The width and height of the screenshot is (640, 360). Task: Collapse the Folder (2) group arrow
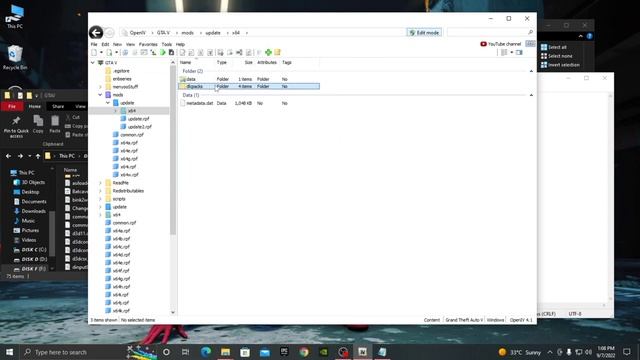click(x=531, y=71)
